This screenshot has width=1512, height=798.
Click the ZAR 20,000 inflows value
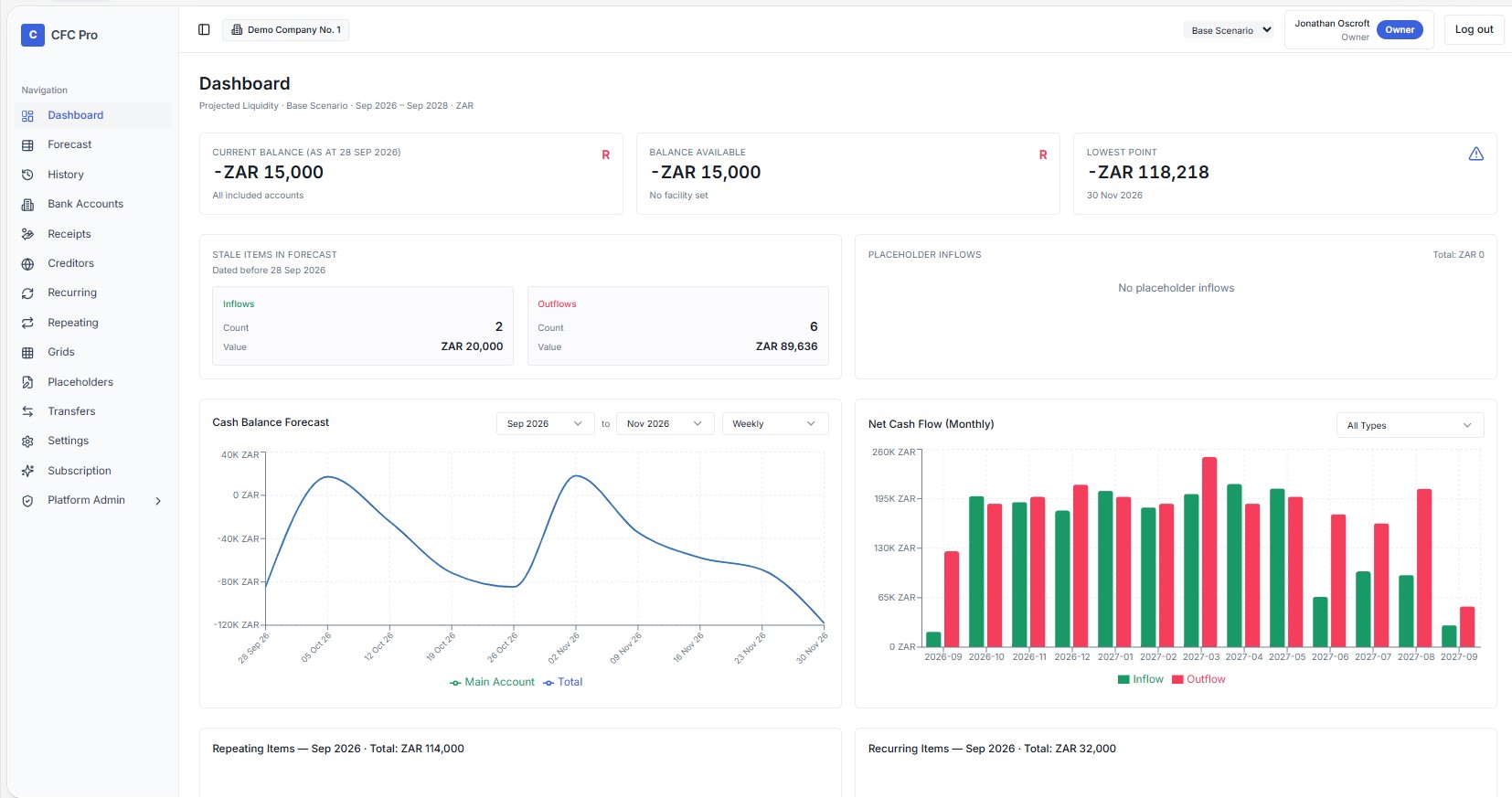pos(472,346)
